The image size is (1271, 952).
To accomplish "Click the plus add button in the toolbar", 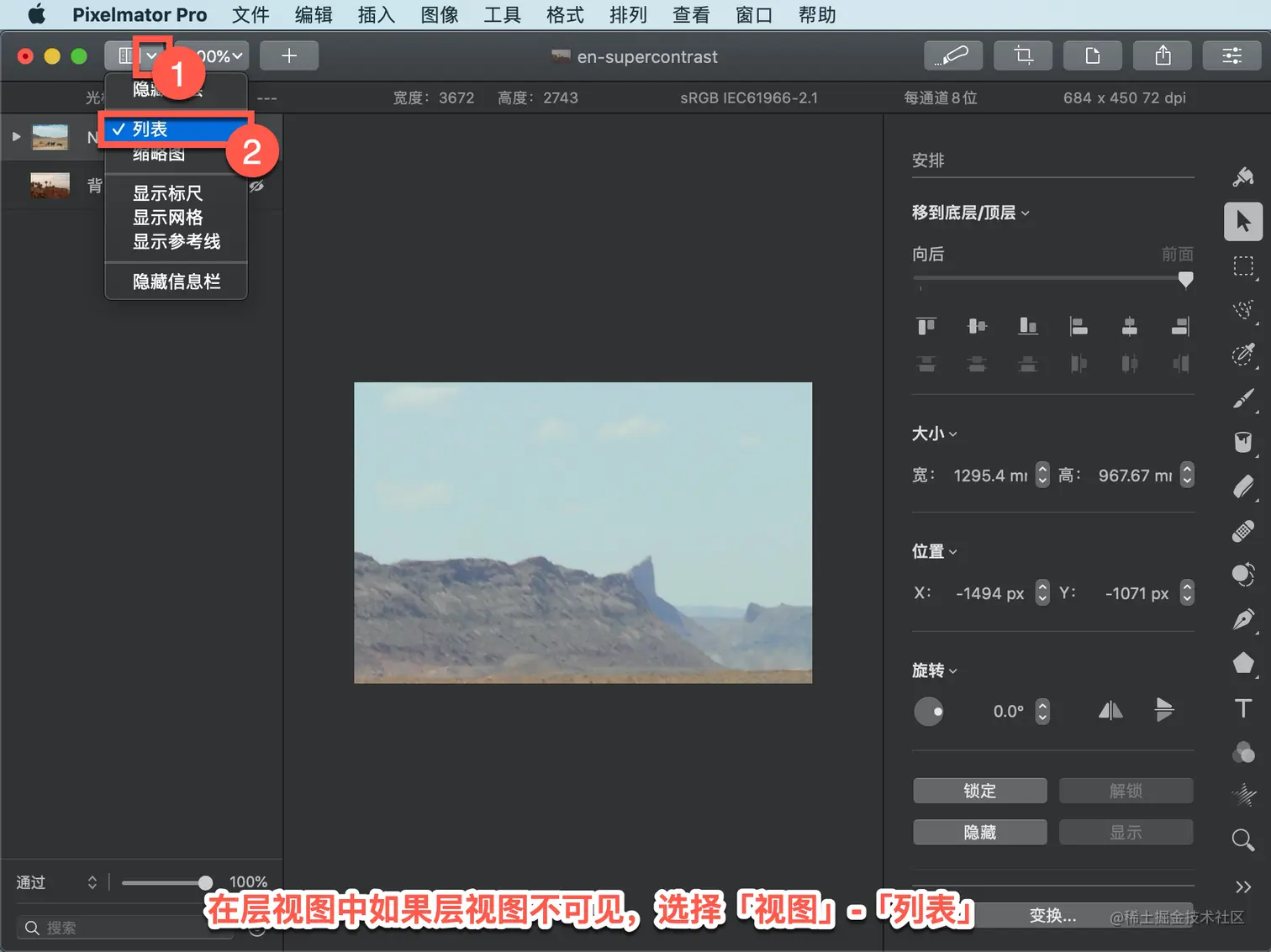I will pos(289,55).
